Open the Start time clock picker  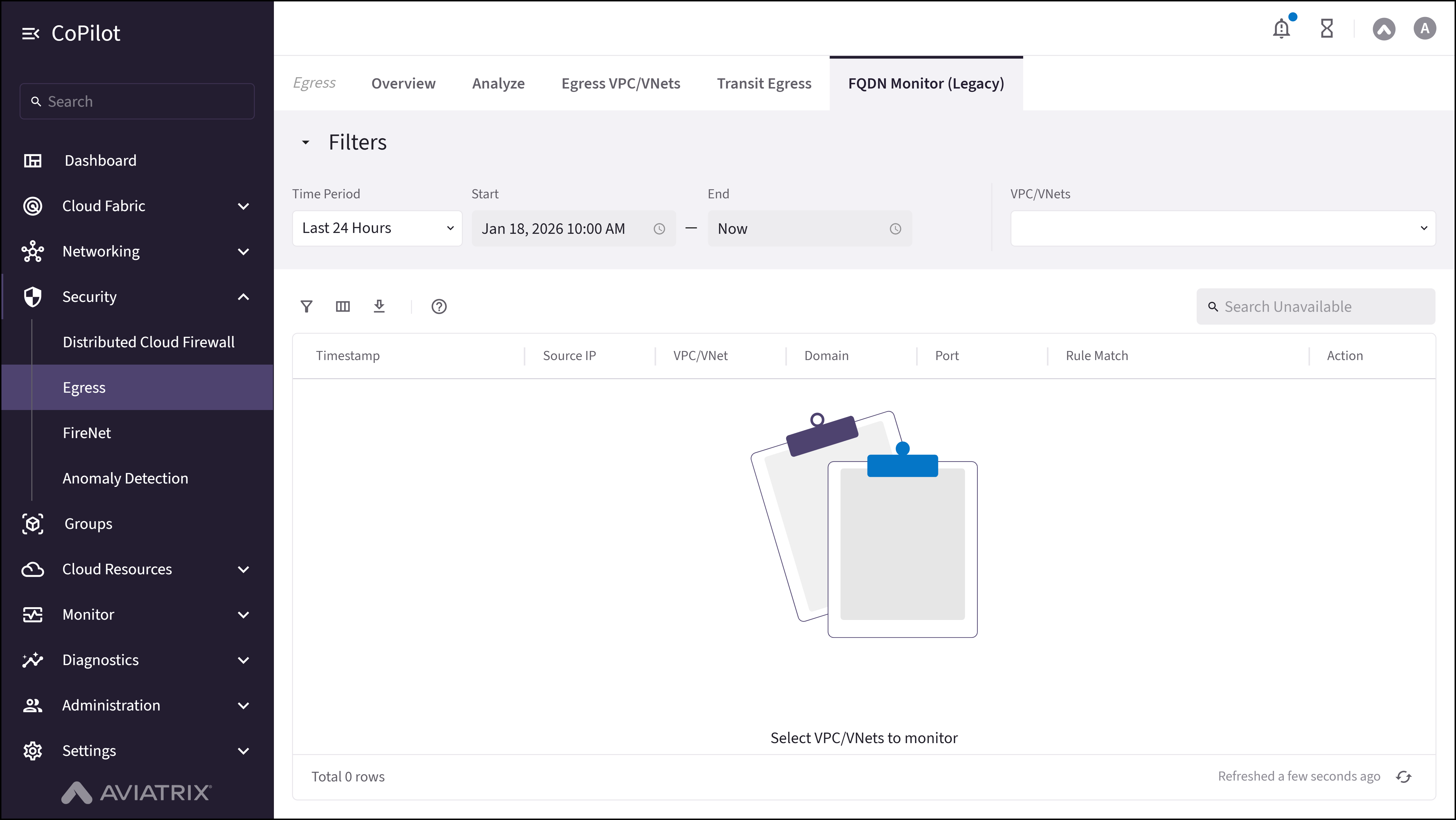pyautogui.click(x=658, y=228)
